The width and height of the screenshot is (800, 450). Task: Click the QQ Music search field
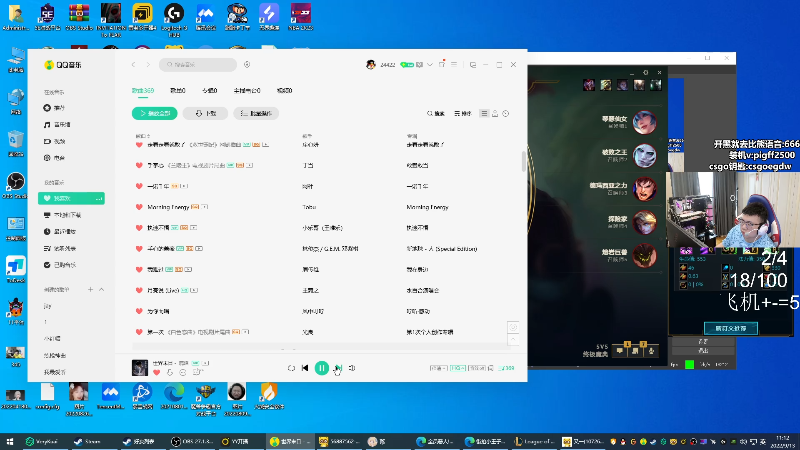coord(198,65)
